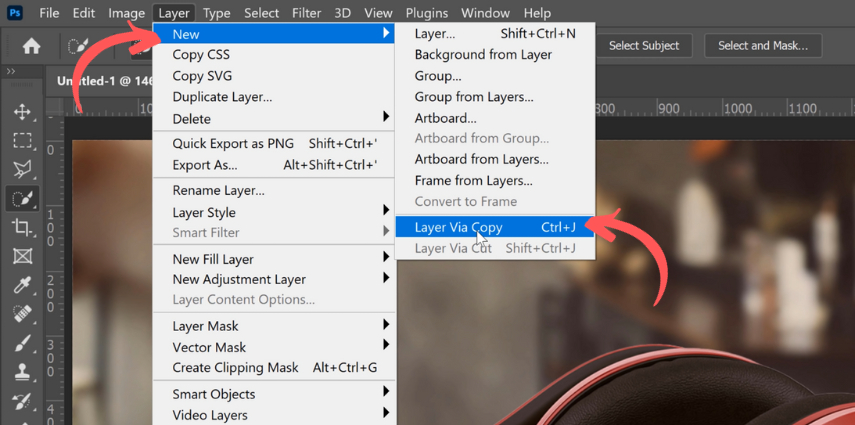Expand the Video Layers submenu

pos(274,415)
